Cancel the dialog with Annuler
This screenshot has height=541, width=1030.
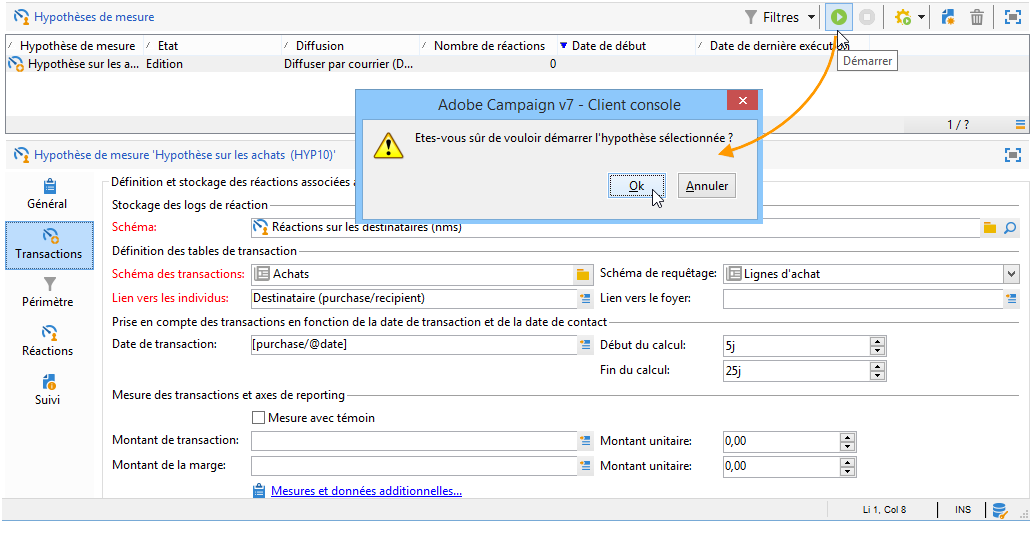tap(707, 186)
